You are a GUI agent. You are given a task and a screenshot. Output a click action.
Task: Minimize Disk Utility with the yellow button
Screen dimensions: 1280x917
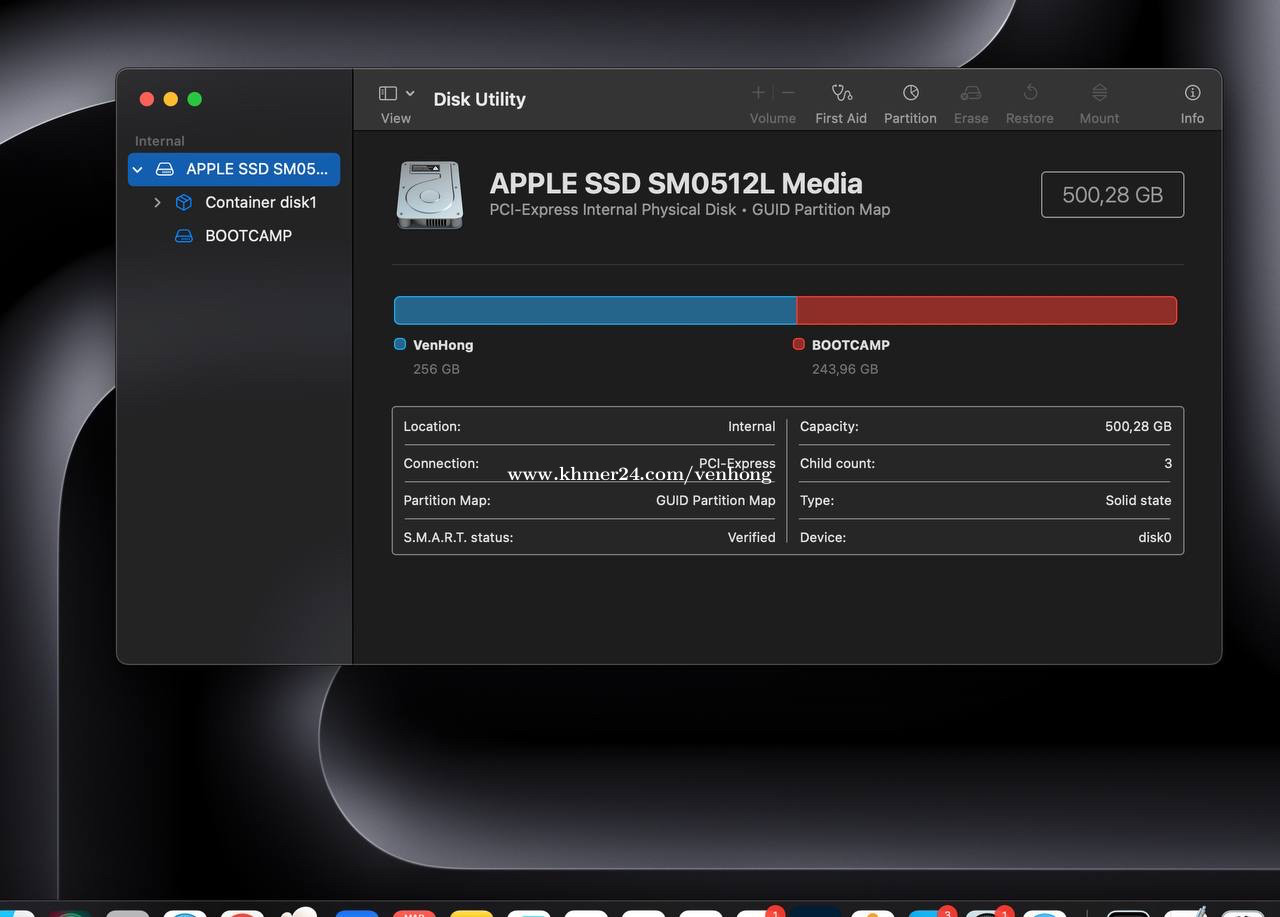pyautogui.click(x=171, y=99)
